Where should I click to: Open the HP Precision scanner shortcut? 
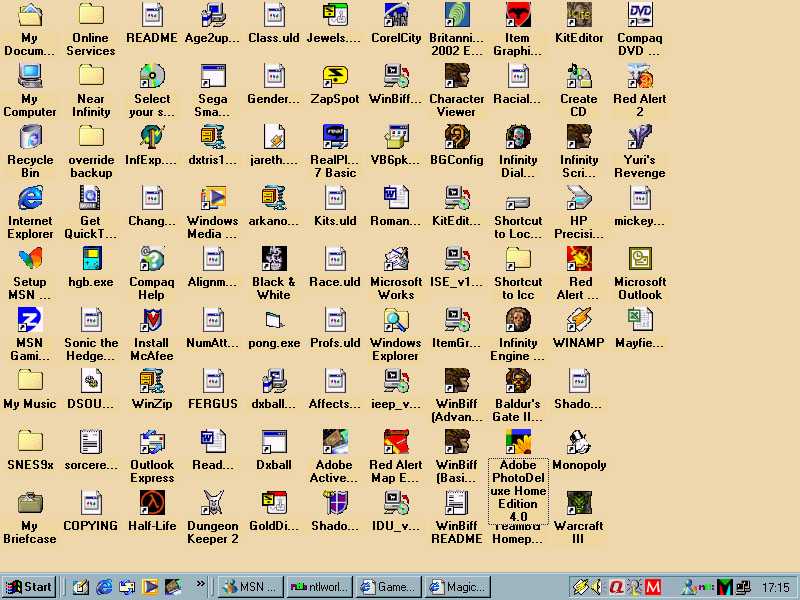coord(579,198)
